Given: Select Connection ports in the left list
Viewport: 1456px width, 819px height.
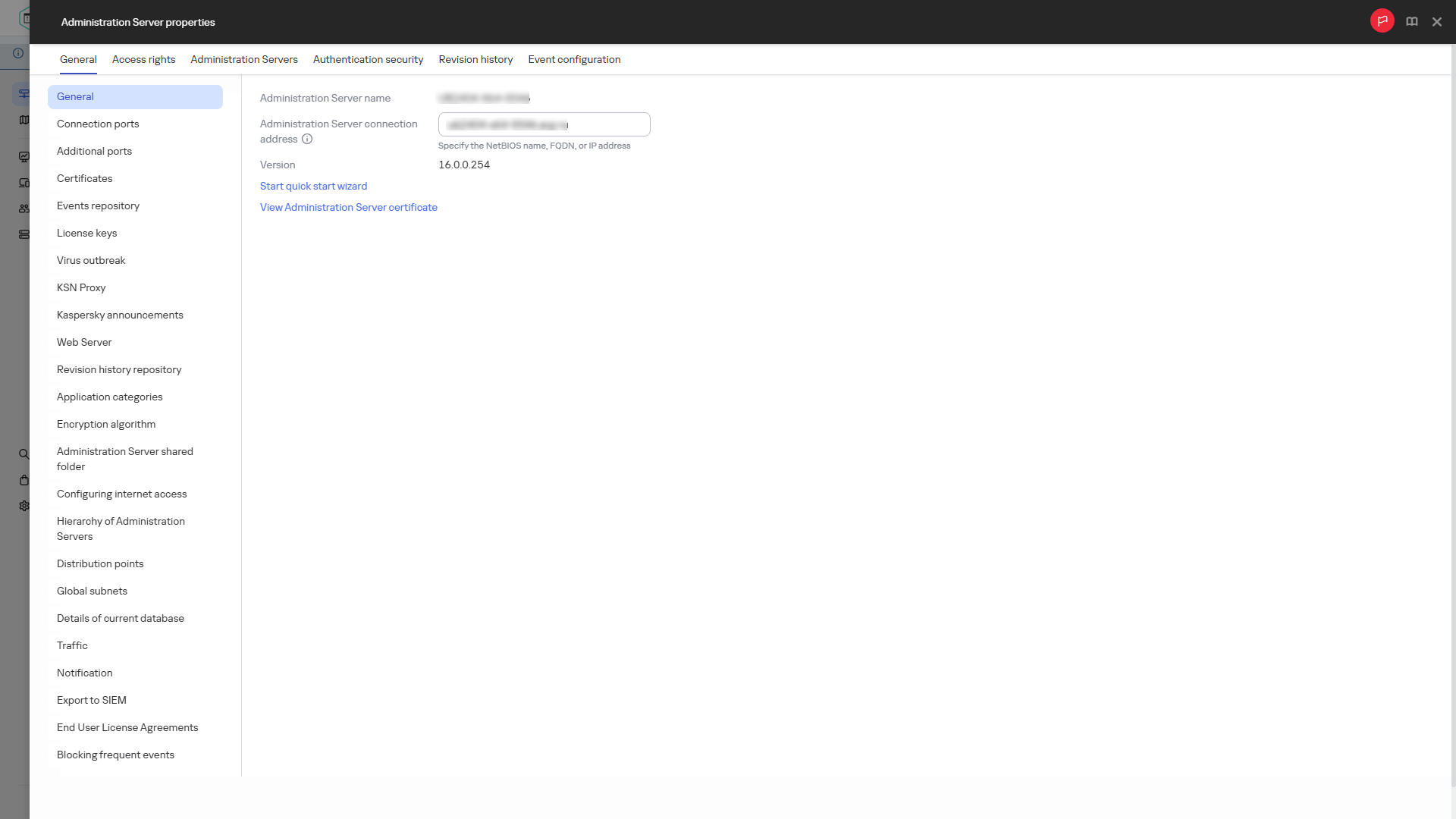Looking at the screenshot, I should (98, 124).
